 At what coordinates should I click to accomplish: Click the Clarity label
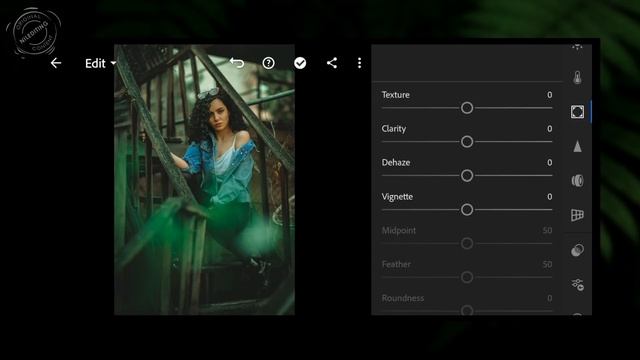(393, 129)
